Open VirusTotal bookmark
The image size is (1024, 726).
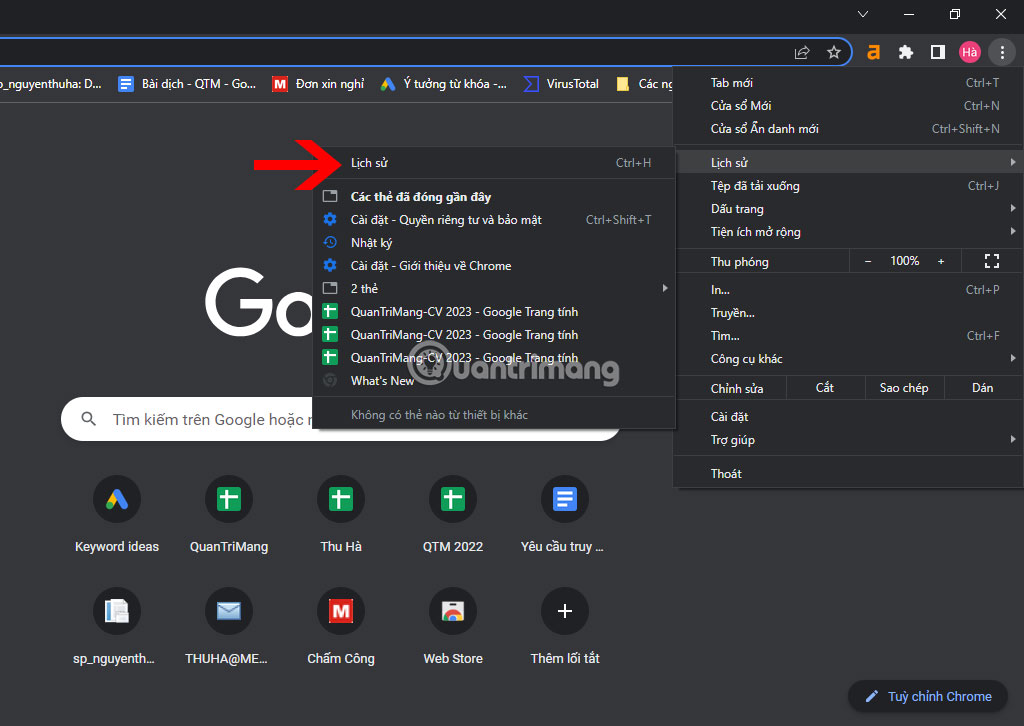[x=562, y=84]
